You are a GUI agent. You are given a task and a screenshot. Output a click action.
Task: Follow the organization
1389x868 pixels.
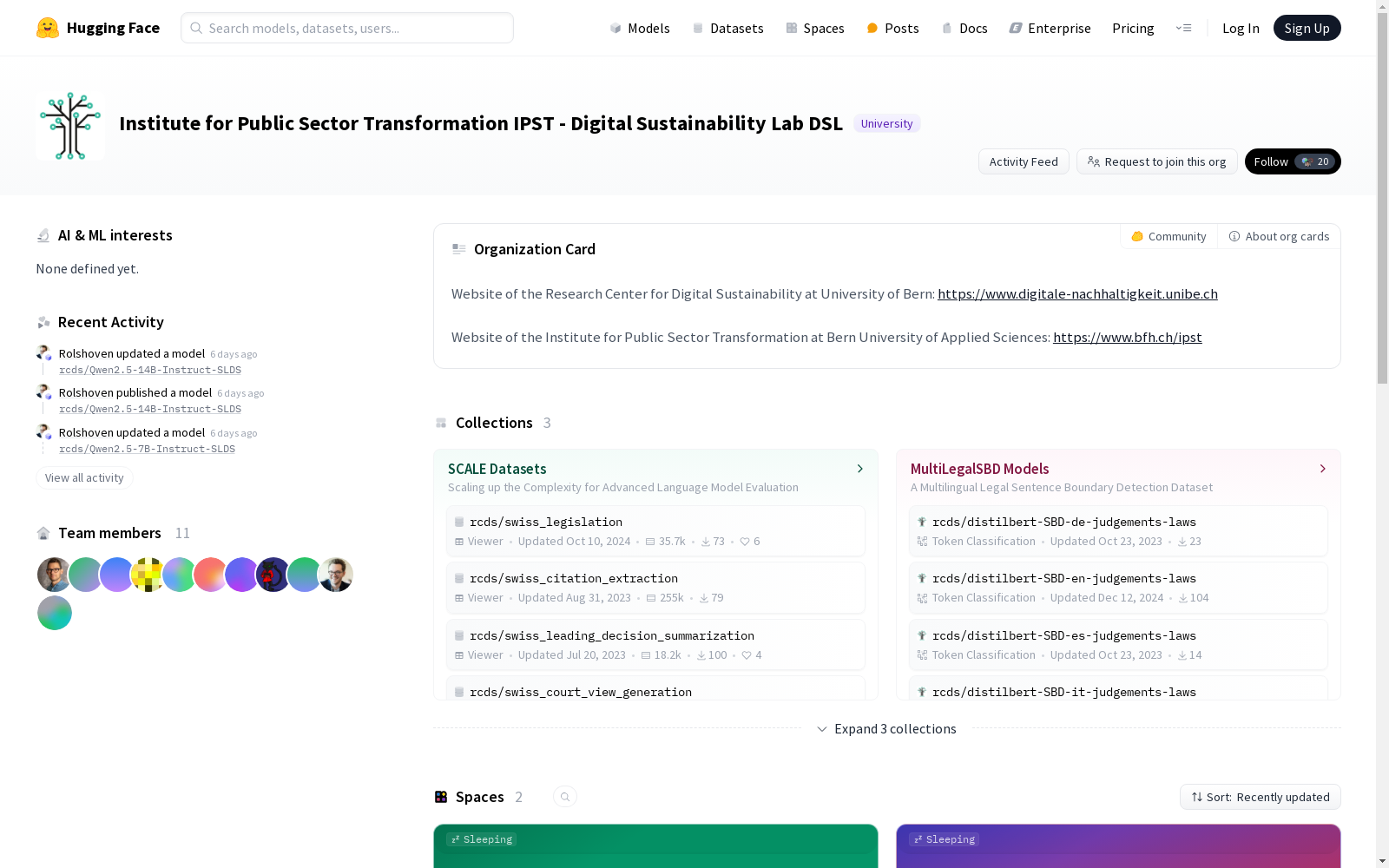(1293, 161)
